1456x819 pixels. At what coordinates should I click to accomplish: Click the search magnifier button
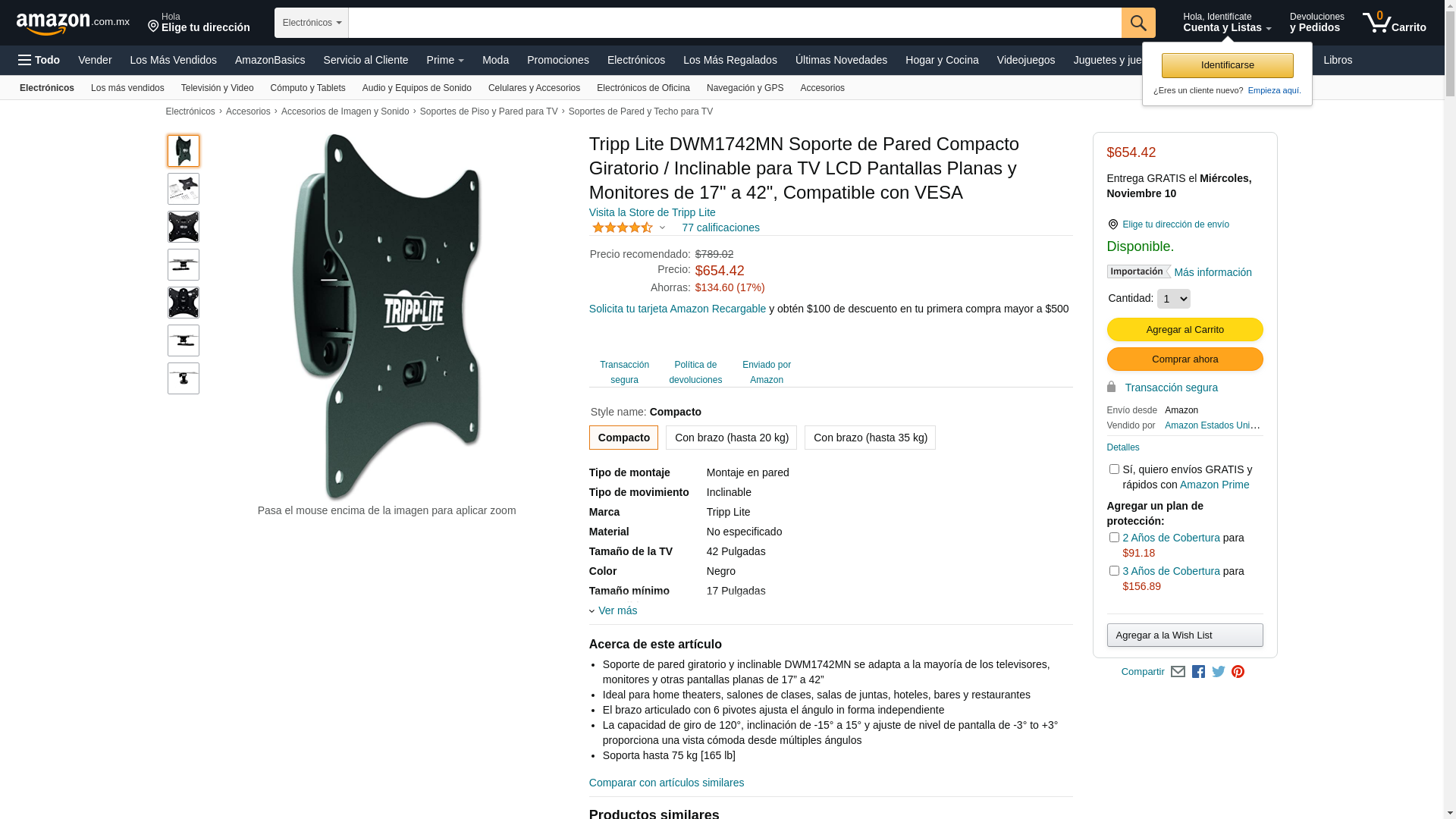click(1137, 23)
